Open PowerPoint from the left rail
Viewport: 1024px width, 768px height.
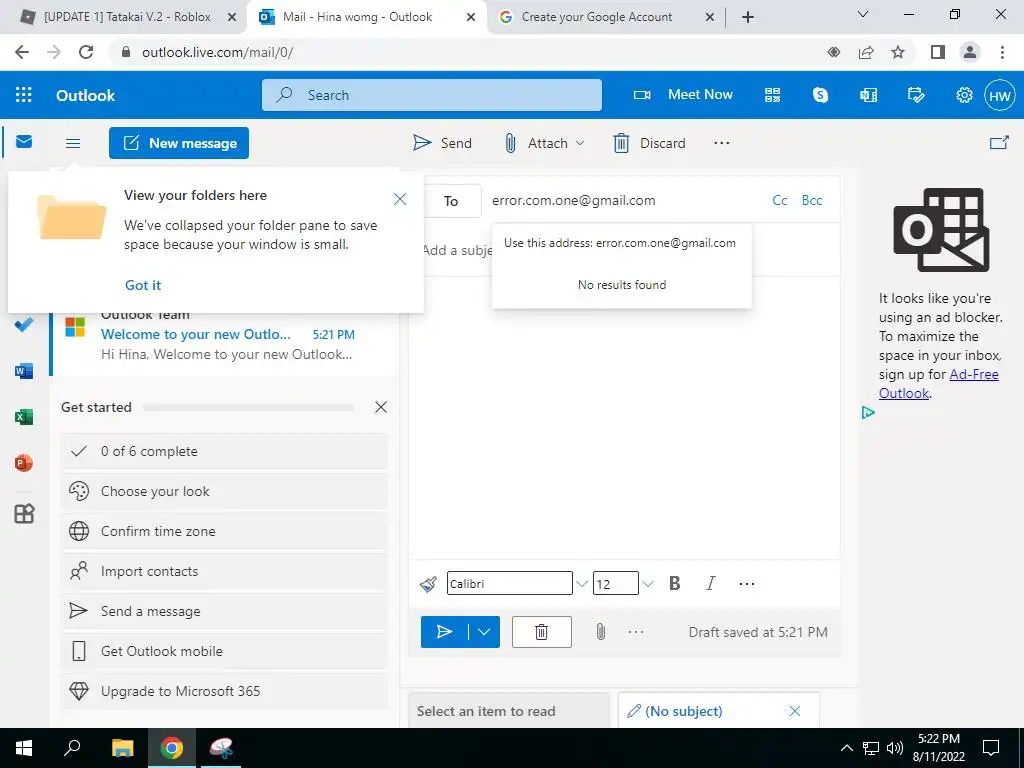(24, 463)
